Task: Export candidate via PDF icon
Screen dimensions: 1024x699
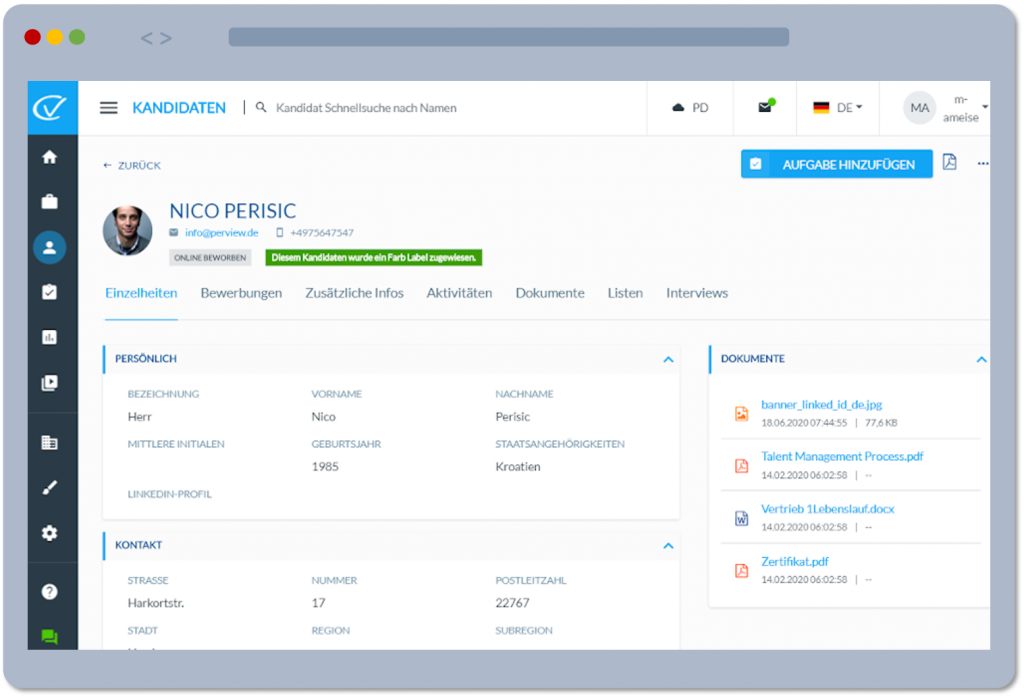Action: [x=949, y=163]
